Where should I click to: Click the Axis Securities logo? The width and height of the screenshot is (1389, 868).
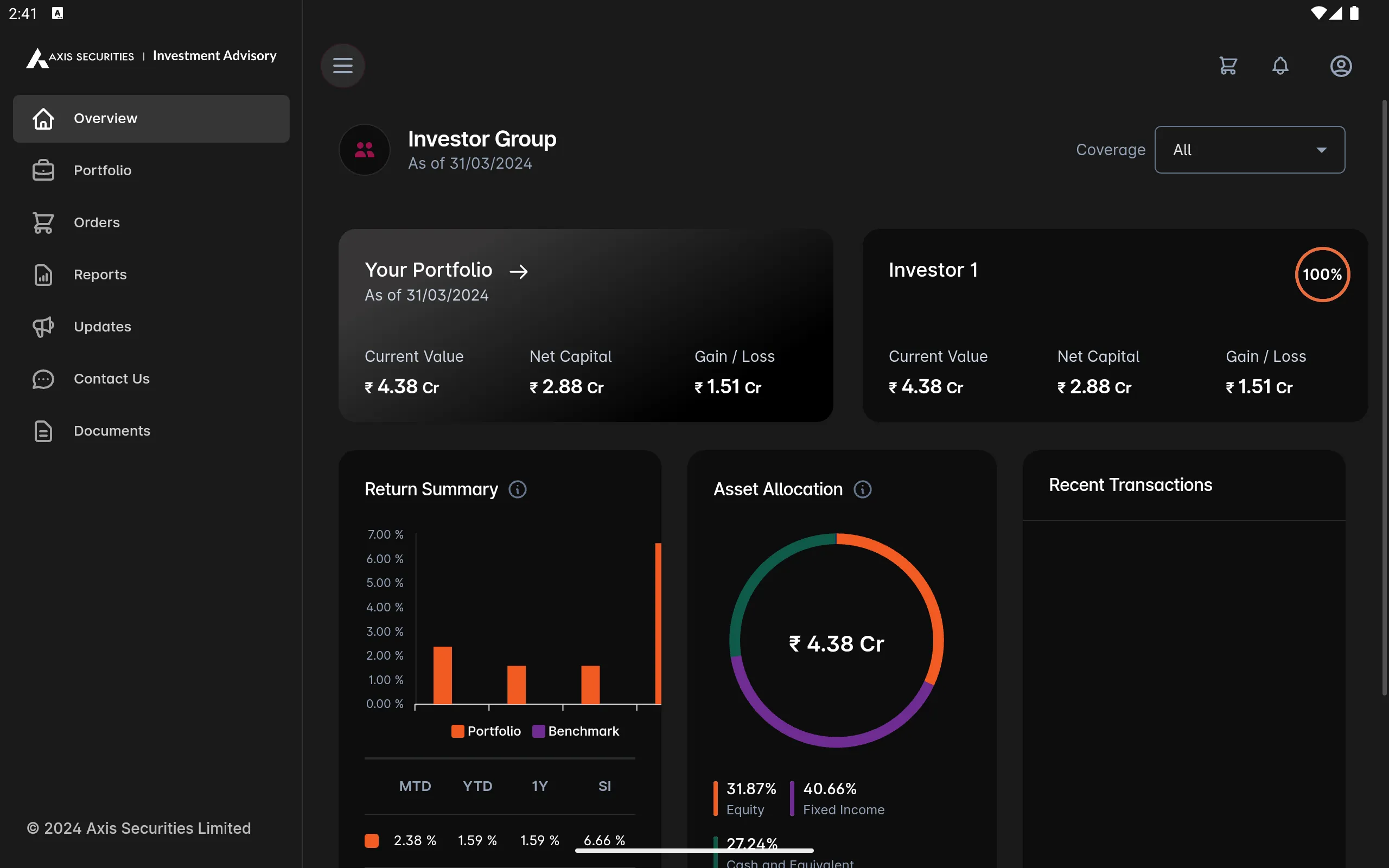80,57
